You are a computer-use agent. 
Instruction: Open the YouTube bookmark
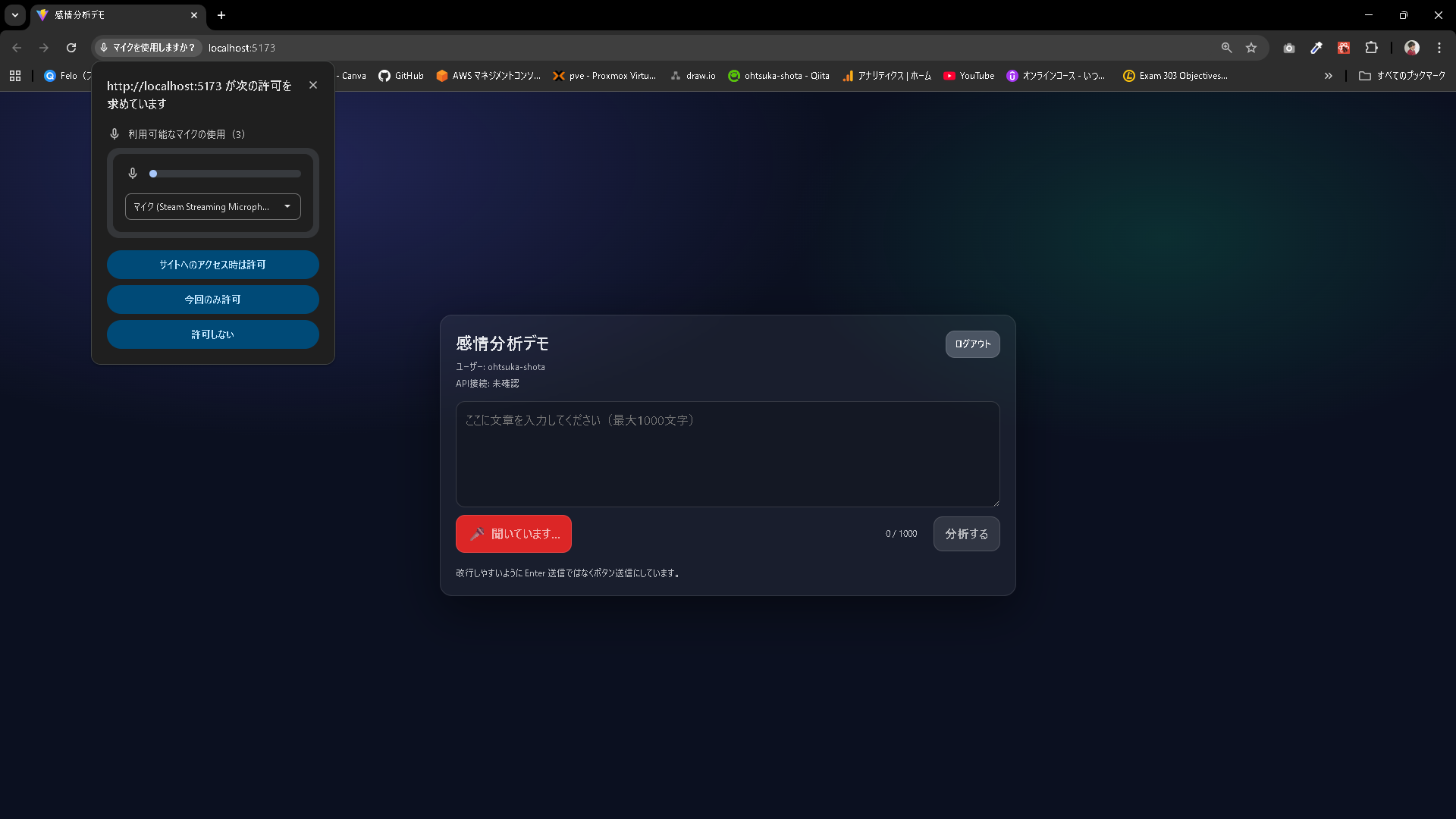pyautogui.click(x=968, y=76)
